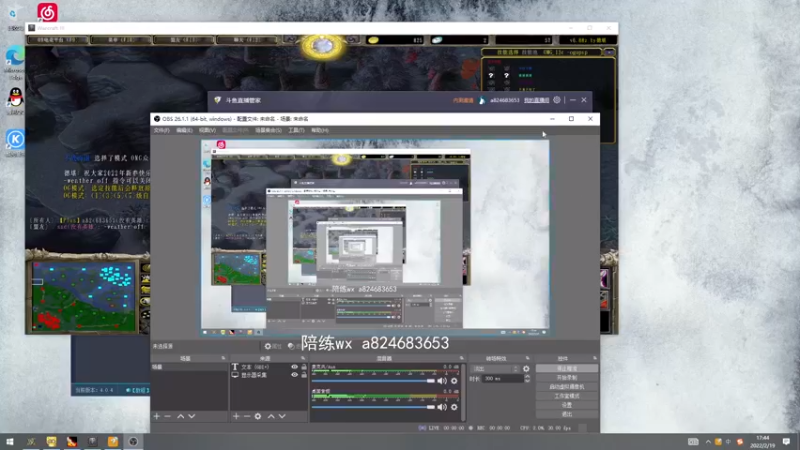Pop out the Scenes dock panel
Screen dimensions: 800x450
(x=223, y=358)
